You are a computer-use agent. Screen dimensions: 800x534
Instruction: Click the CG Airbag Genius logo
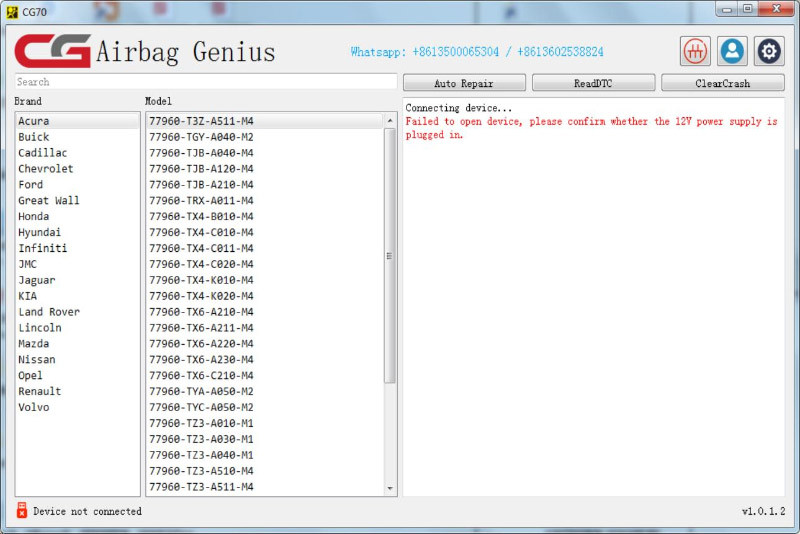145,51
